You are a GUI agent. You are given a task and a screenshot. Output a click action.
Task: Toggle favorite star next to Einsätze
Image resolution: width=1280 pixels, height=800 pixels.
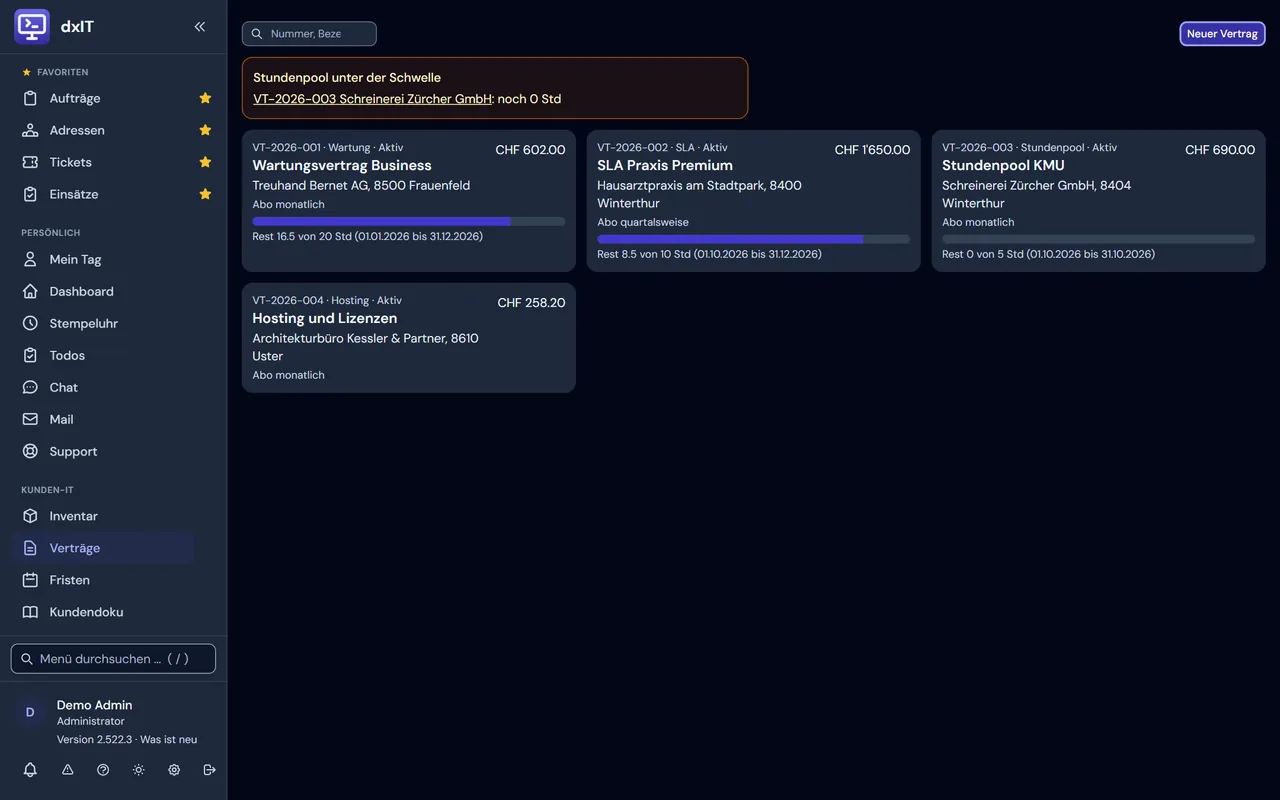(x=205, y=194)
